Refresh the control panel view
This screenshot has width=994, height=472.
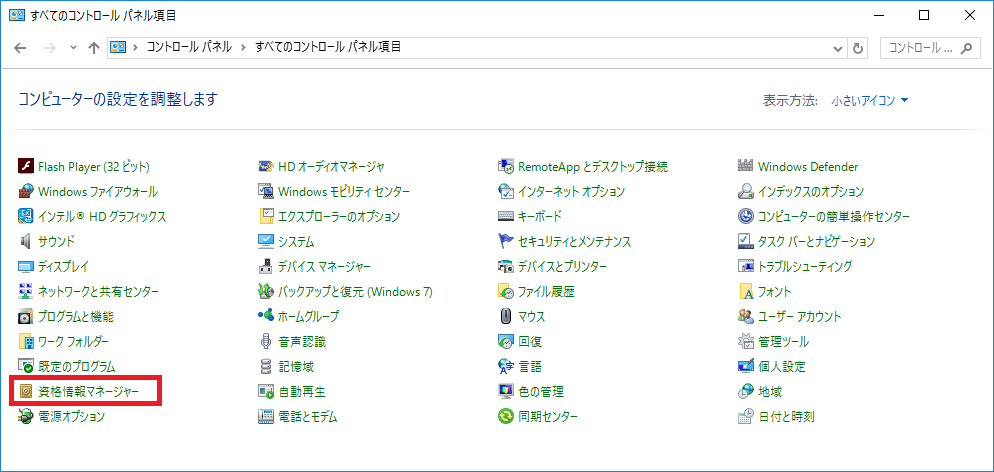(x=858, y=48)
